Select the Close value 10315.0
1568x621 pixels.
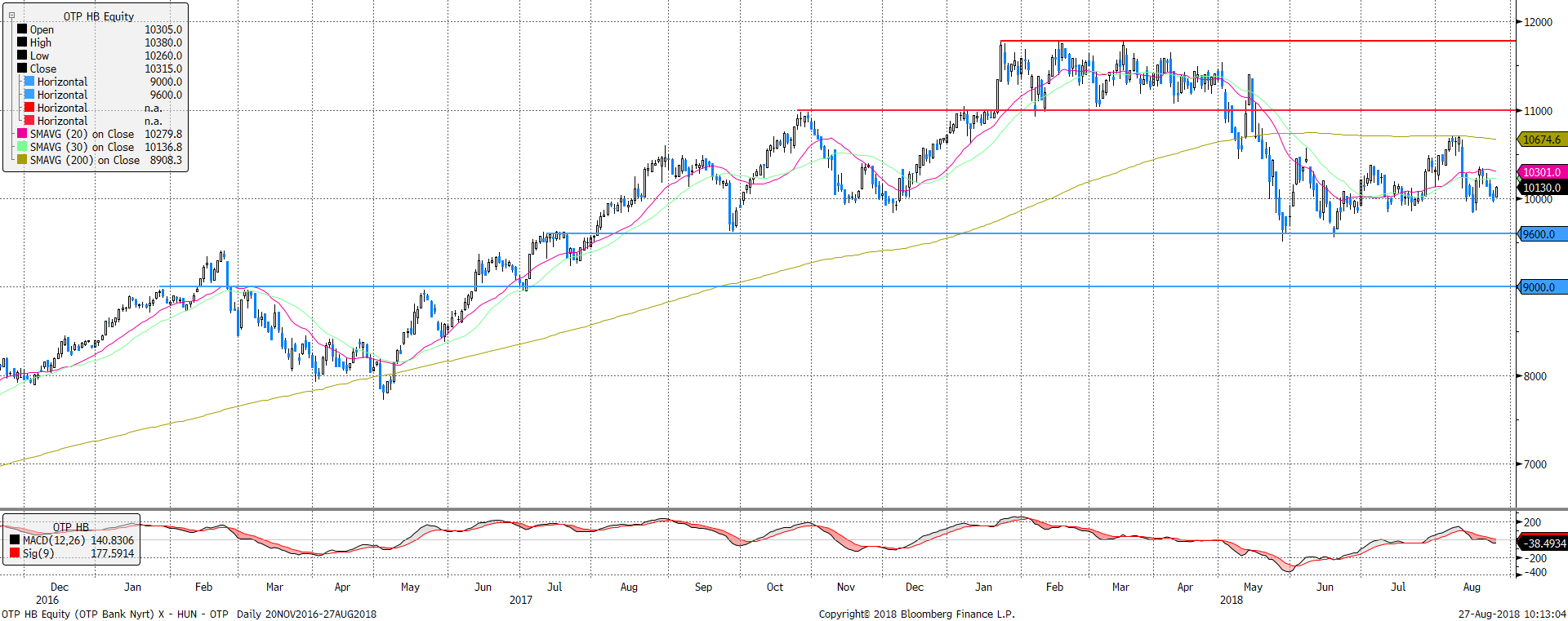click(x=163, y=69)
